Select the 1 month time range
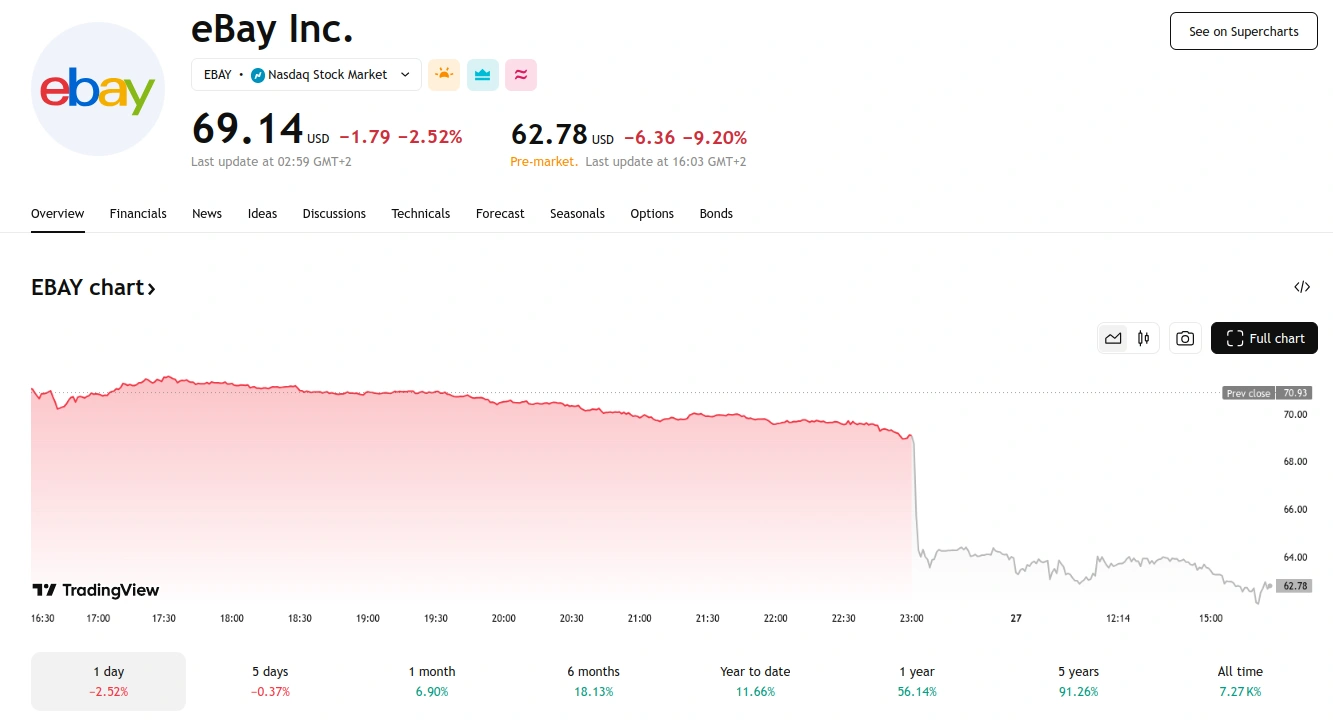This screenshot has width=1333, height=722. [x=431, y=681]
